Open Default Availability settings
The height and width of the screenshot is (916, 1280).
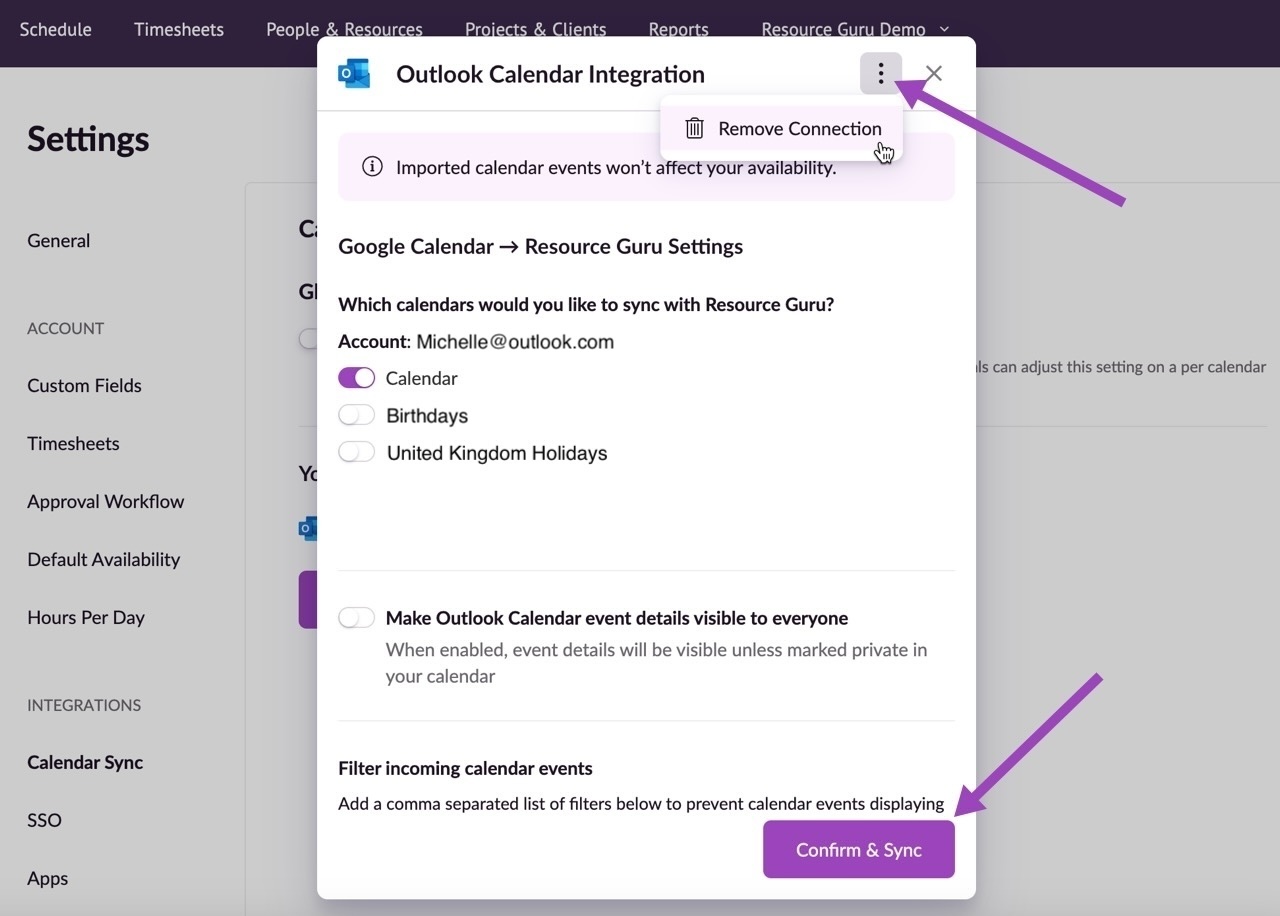pyautogui.click(x=104, y=559)
